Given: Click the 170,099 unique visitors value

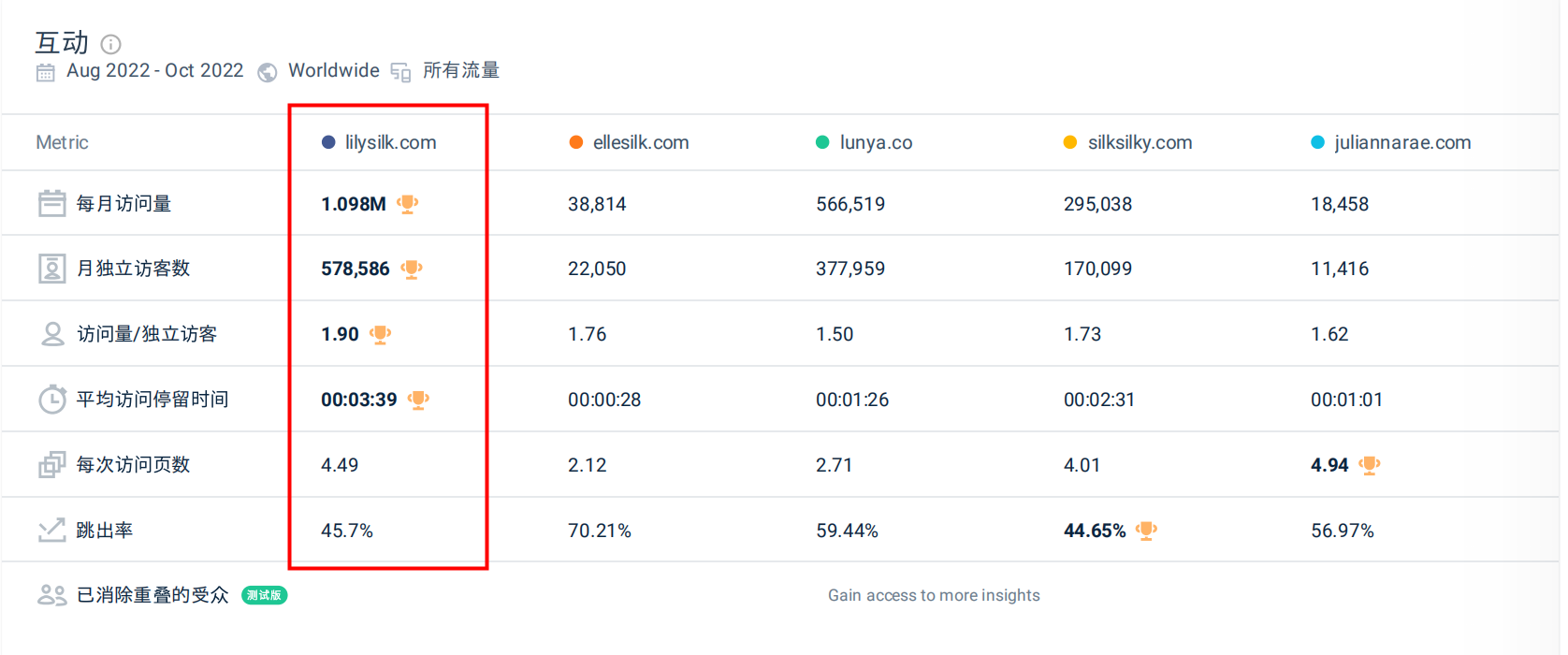Looking at the screenshot, I should point(1097,269).
